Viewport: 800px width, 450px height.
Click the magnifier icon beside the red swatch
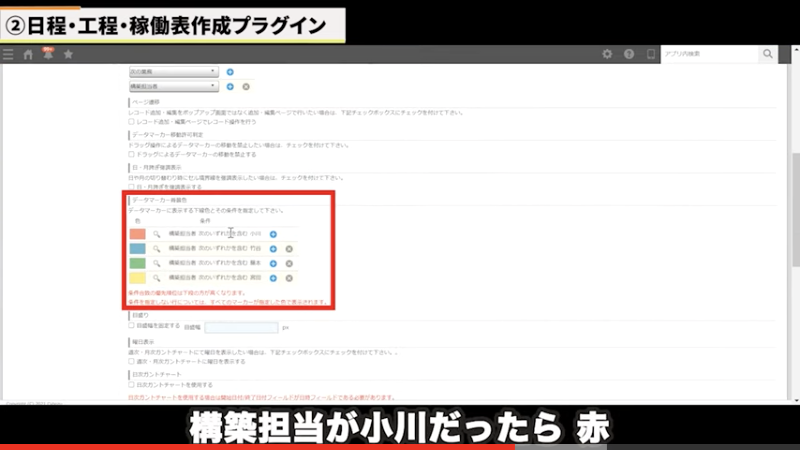point(157,233)
